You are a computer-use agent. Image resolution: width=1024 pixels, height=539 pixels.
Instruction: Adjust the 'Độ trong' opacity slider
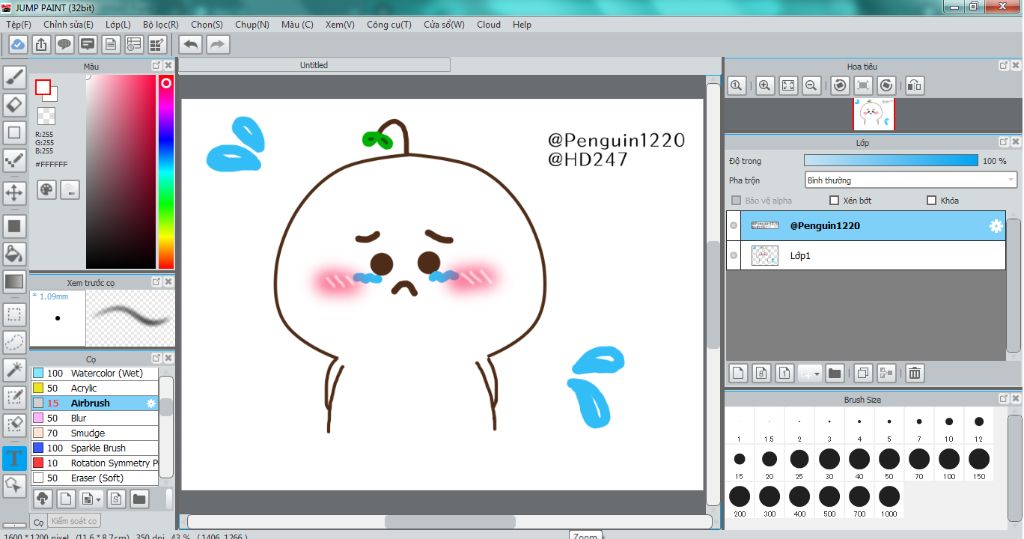891,161
